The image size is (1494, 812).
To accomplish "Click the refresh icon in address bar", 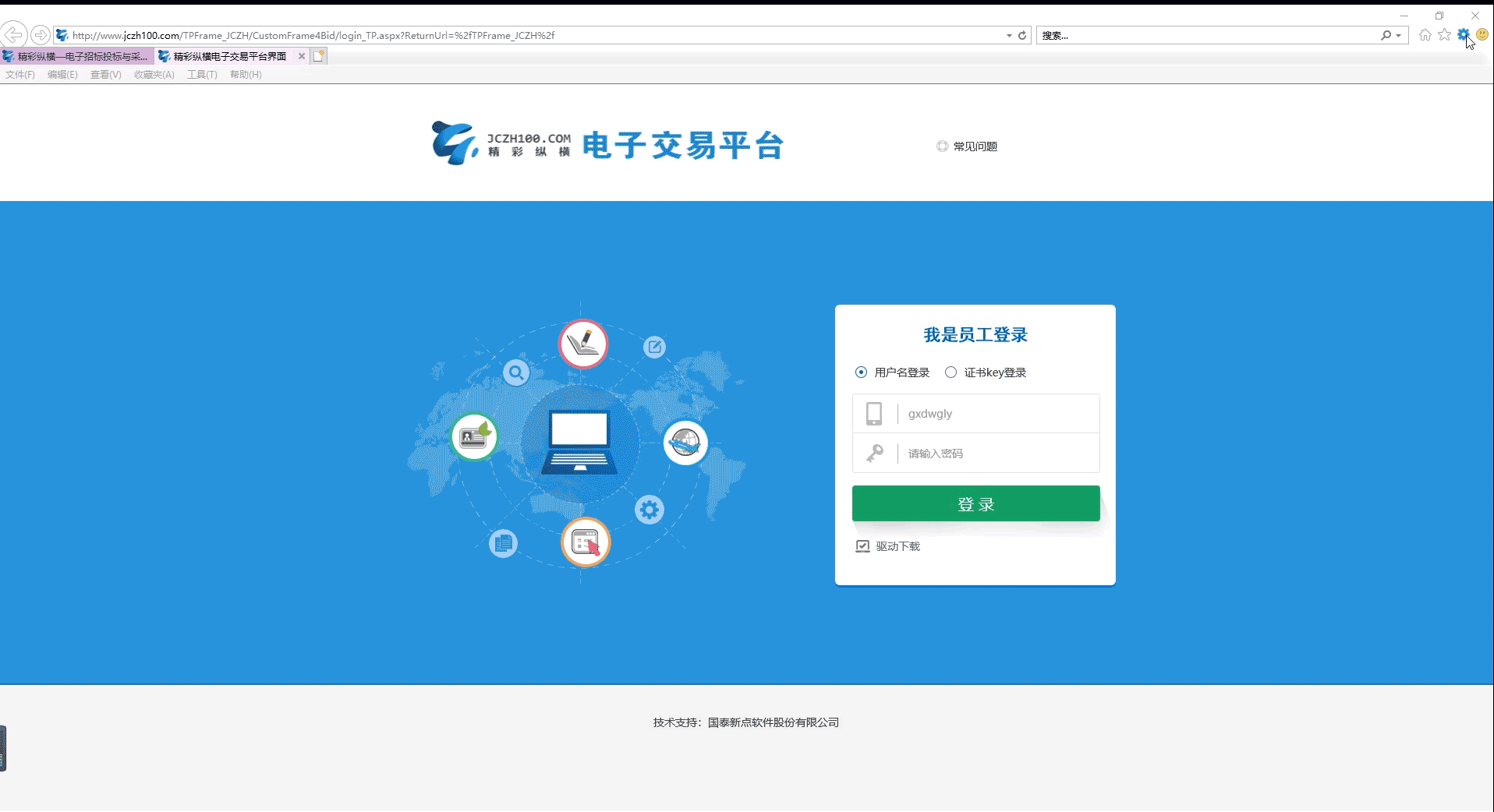I will (1022, 35).
